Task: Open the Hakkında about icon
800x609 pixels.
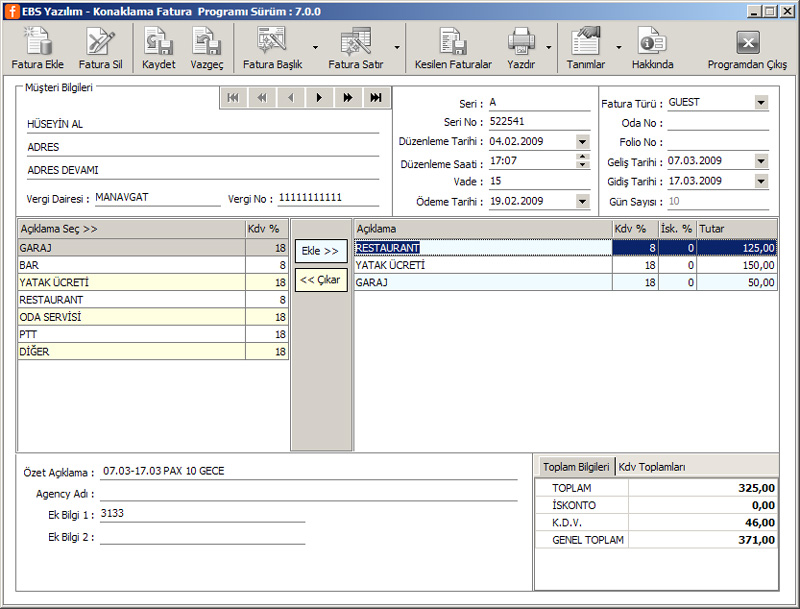Action: [x=653, y=47]
